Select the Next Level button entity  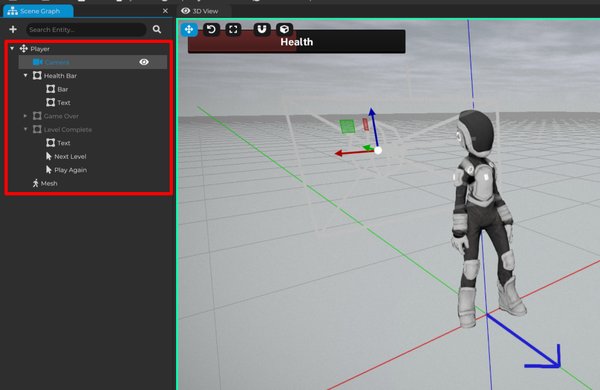point(70,157)
